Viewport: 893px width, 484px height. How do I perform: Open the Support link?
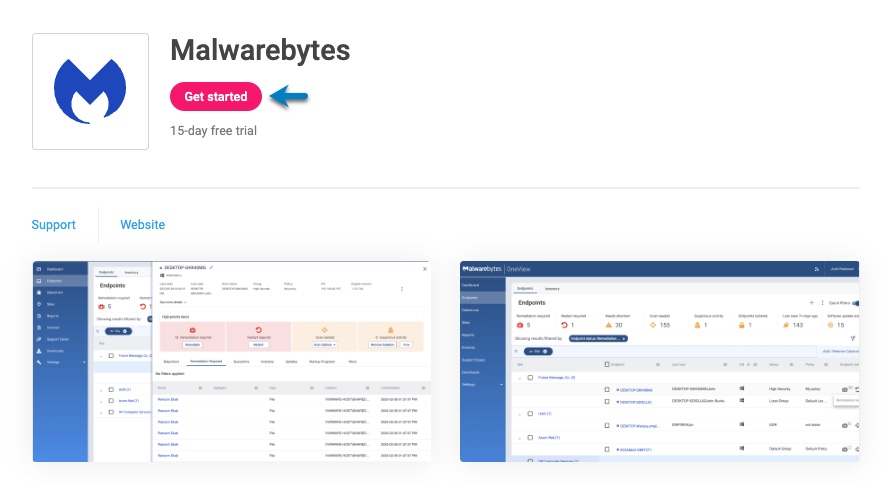(54, 225)
